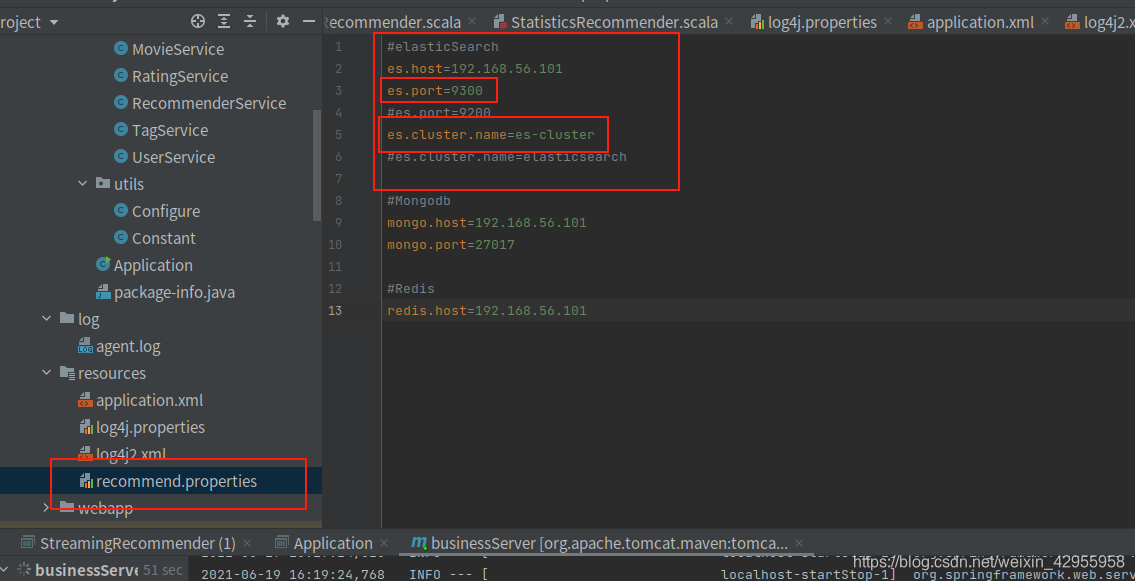1135x581 pixels.
Task: Click the expand all icon in project toolbar
Action: click(x=224, y=22)
